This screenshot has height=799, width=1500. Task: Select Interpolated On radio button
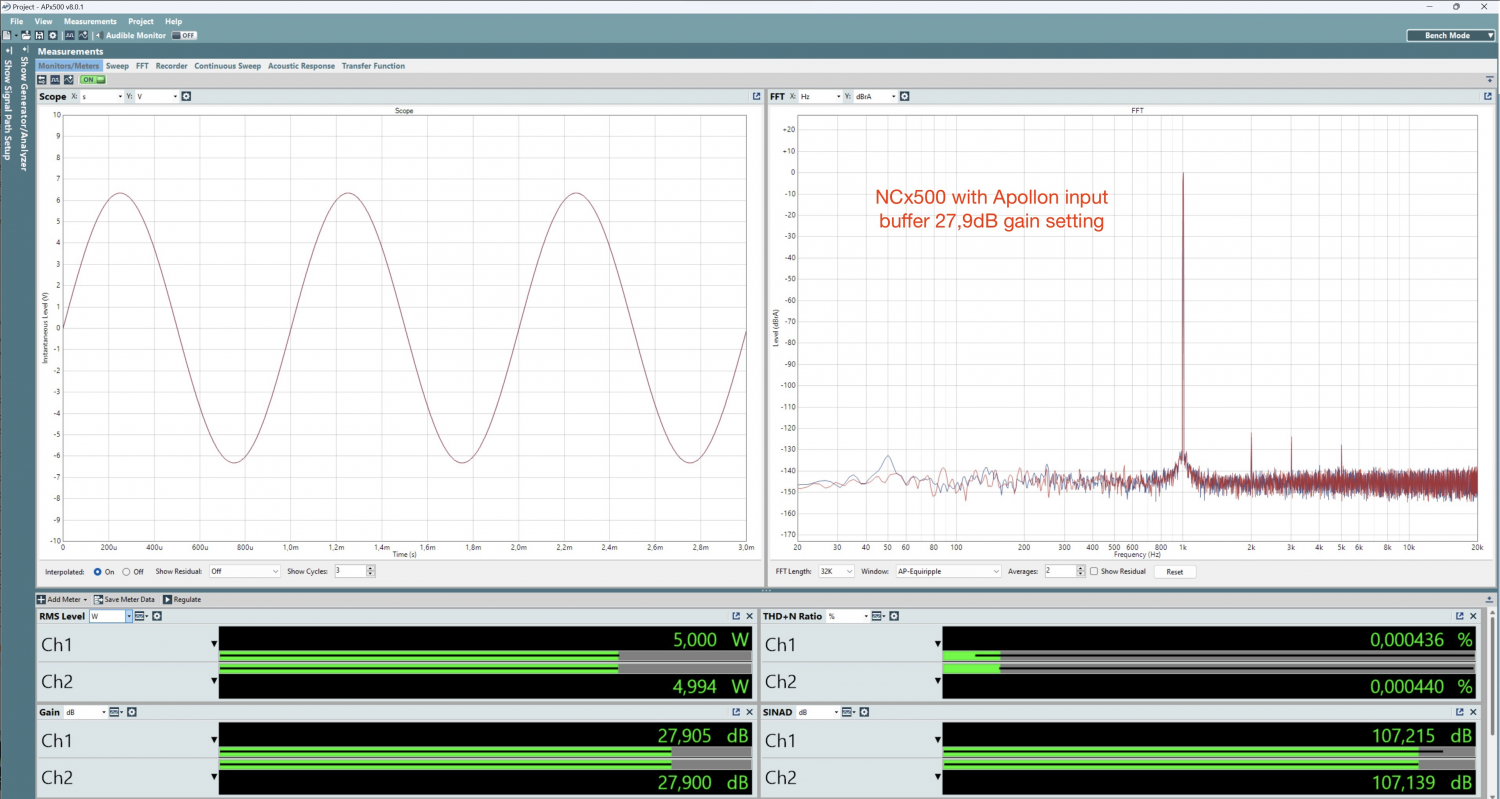pyautogui.click(x=97, y=572)
